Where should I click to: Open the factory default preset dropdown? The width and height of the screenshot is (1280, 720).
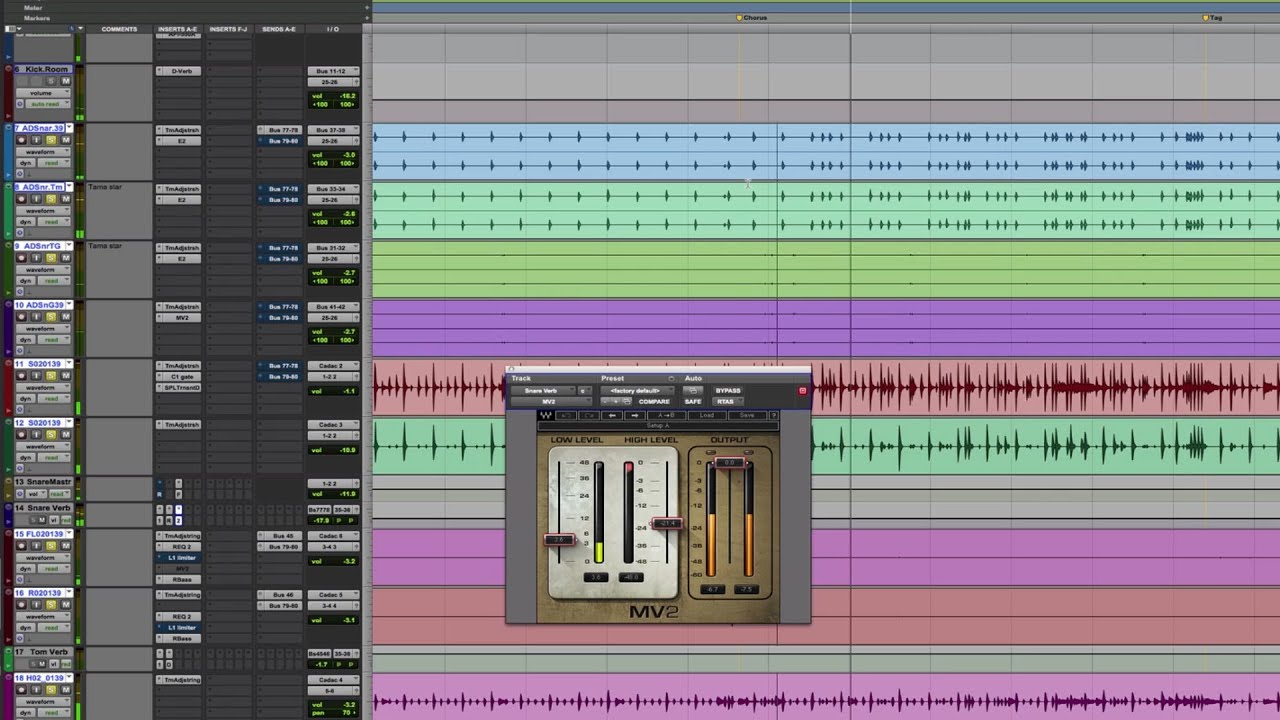[x=635, y=391]
